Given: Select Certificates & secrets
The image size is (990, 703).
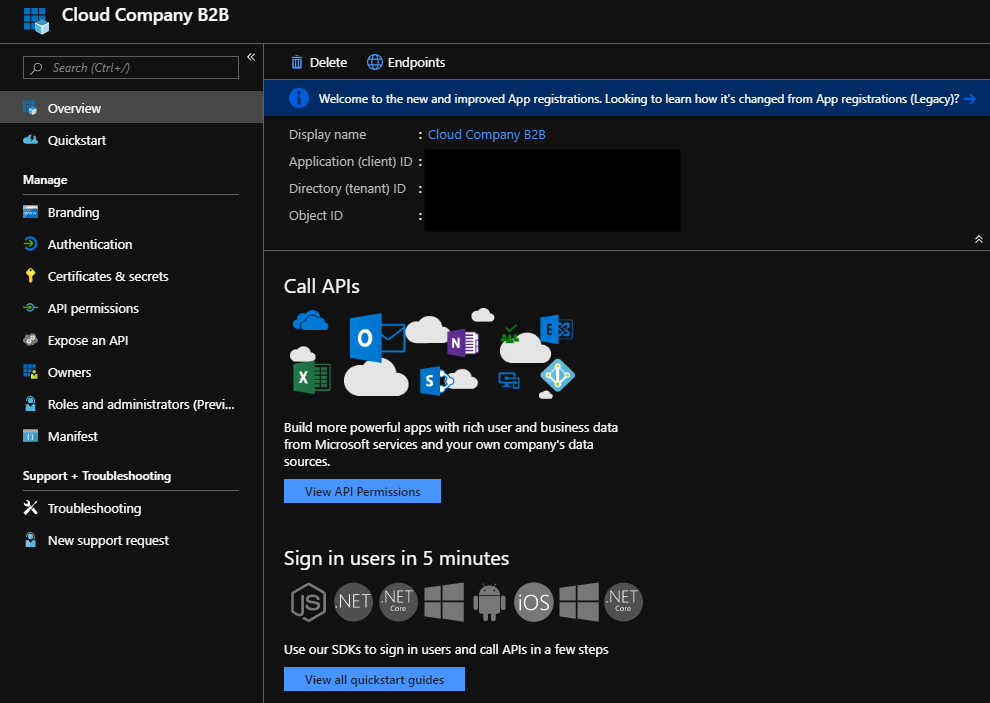Looking at the screenshot, I should click(105, 276).
